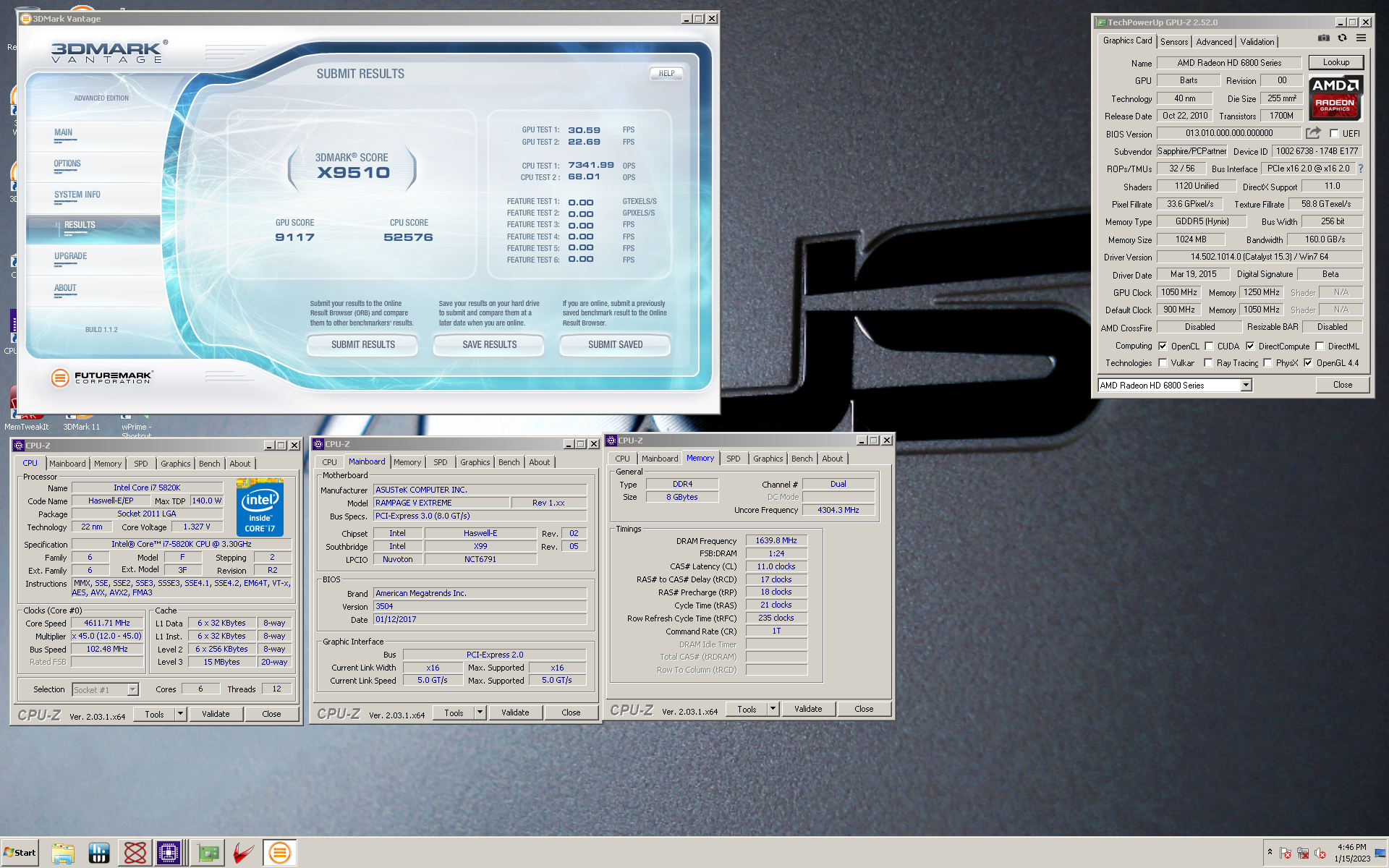Open the GPU selection dropdown in GPU-Z
The image size is (1389, 868).
(x=1246, y=385)
